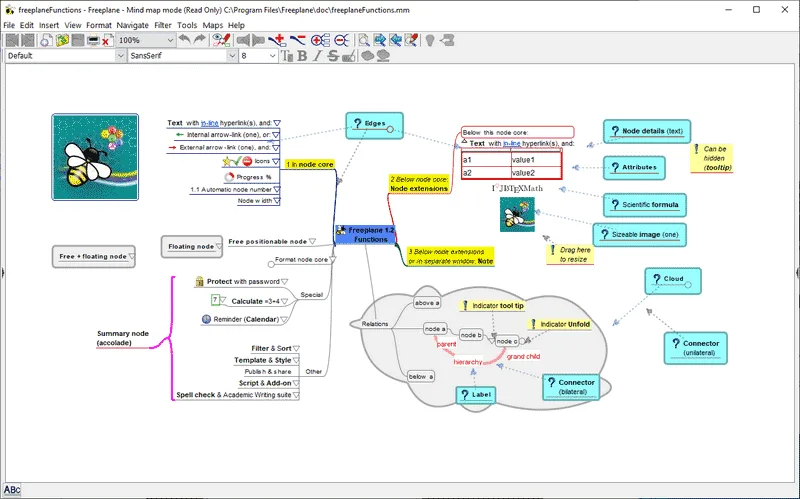Screen dimensions: 800x499
Task: Toggle bold formatting
Action: pyautogui.click(x=303, y=56)
